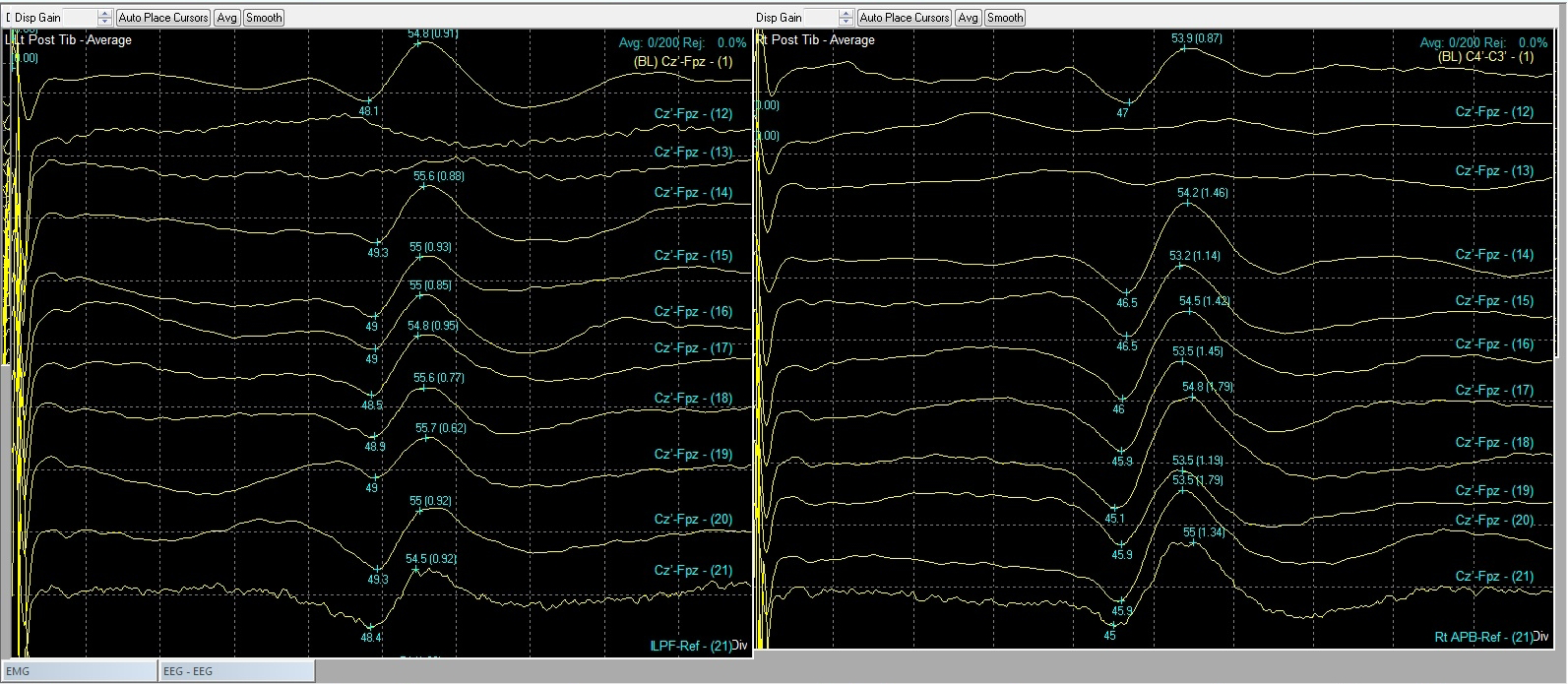The height and width of the screenshot is (684, 1568).
Task: Select the 54.2 (1.46) peak cursor
Action: [x=1187, y=204]
